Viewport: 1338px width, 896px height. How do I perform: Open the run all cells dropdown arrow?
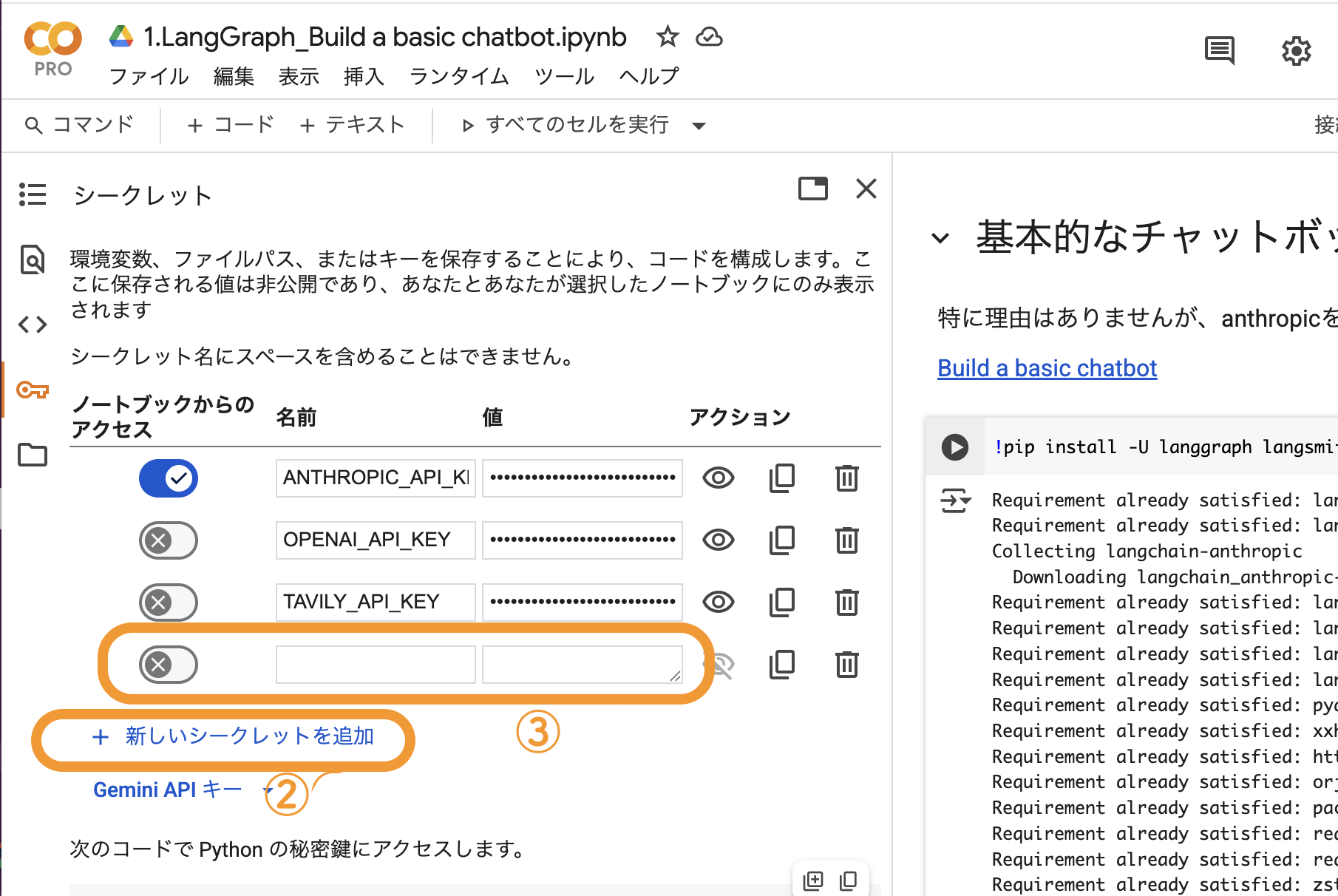point(699,126)
